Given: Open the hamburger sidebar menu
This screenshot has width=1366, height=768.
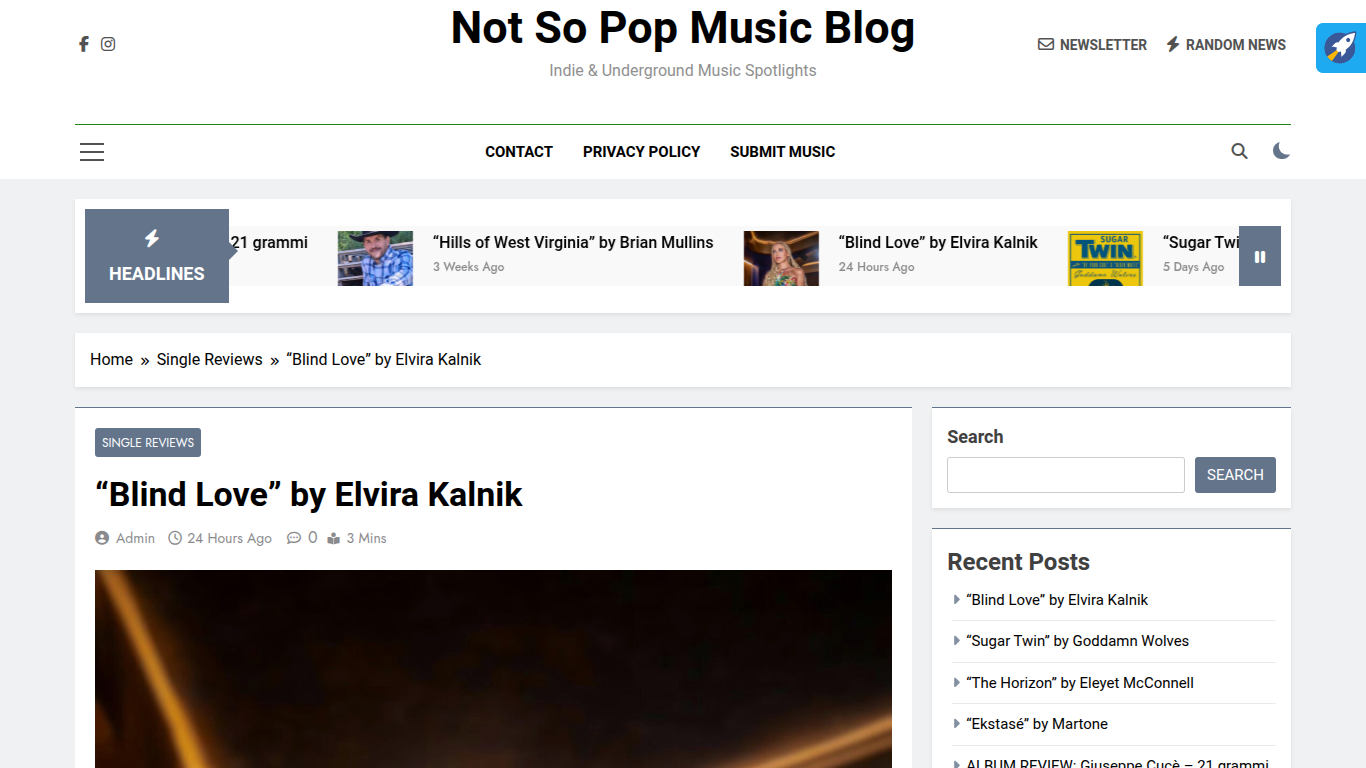Looking at the screenshot, I should (92, 152).
